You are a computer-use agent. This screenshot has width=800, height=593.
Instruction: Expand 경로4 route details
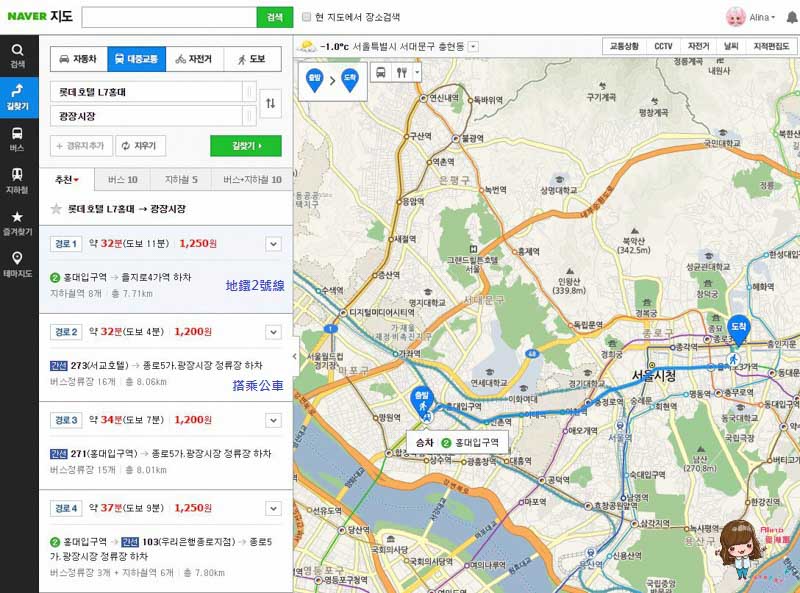[273, 509]
